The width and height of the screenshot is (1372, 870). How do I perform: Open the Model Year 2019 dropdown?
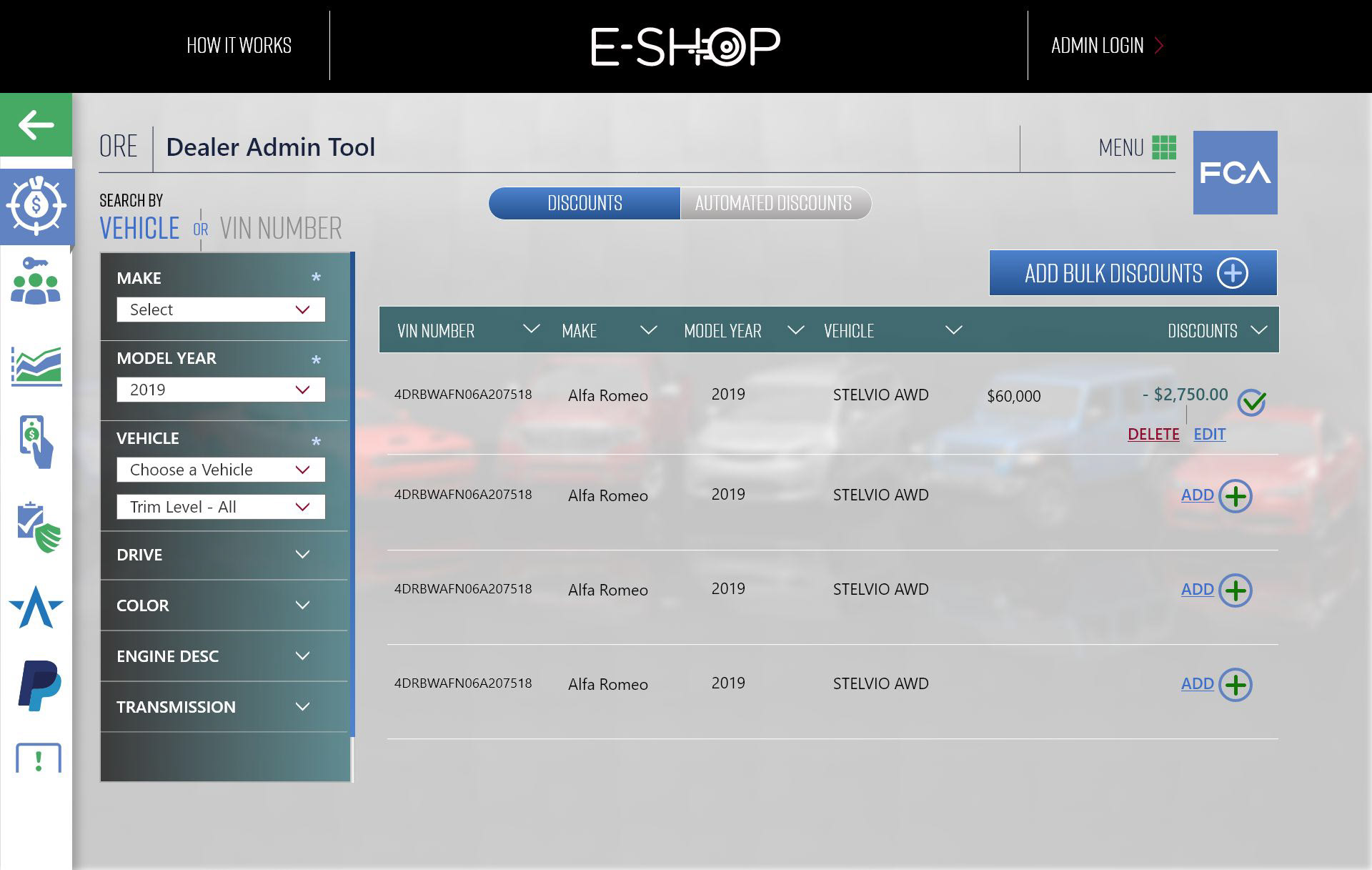click(221, 390)
